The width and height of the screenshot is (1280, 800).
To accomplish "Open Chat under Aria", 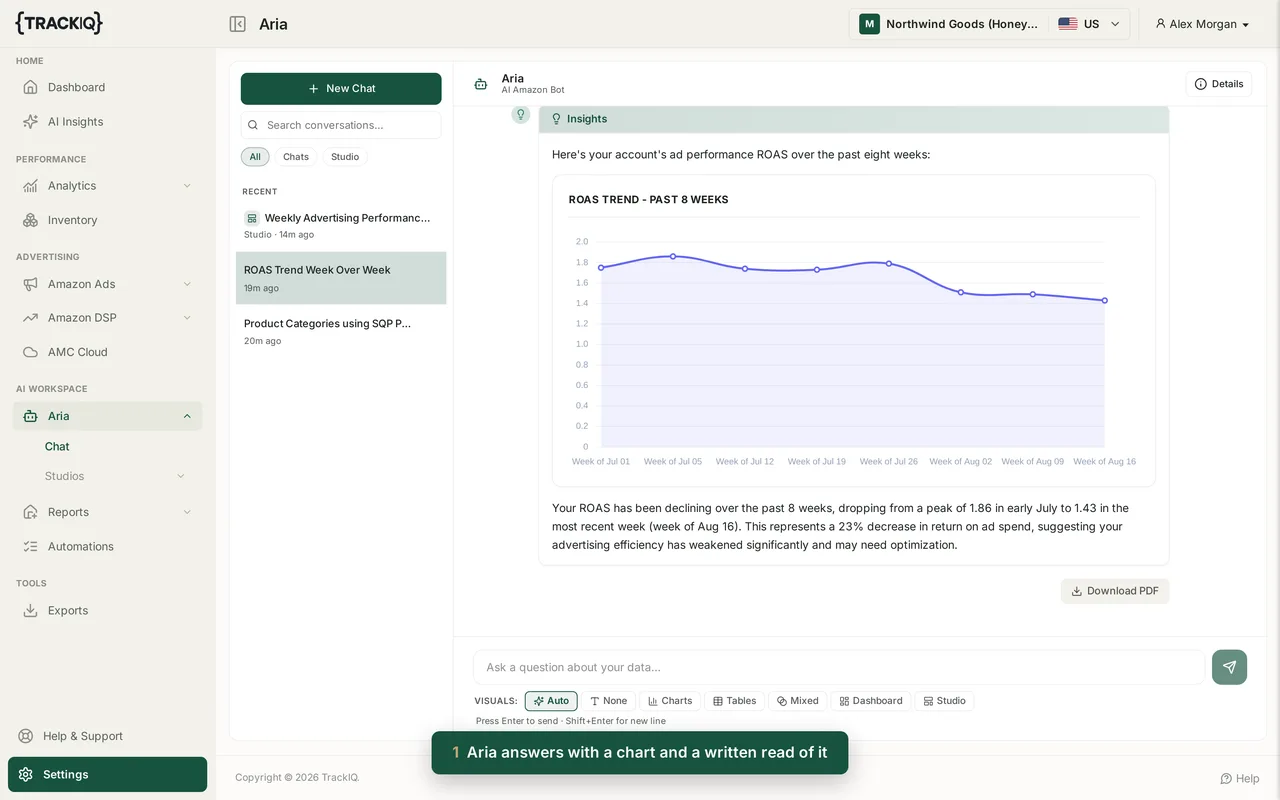I will pos(57,447).
